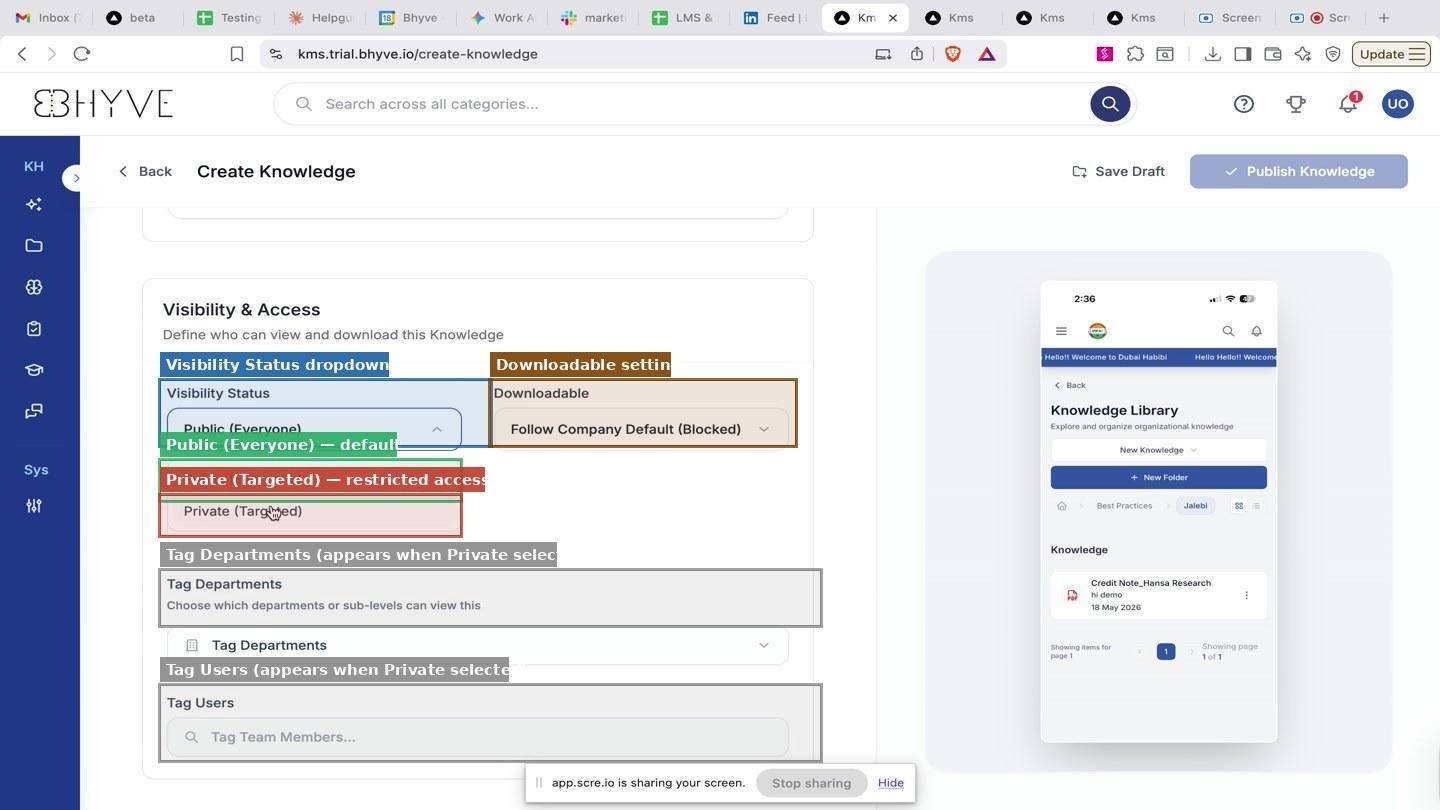This screenshot has width=1440, height=810.
Task: Open the chat bubbles icon in sidebar
Action: click(x=34, y=411)
